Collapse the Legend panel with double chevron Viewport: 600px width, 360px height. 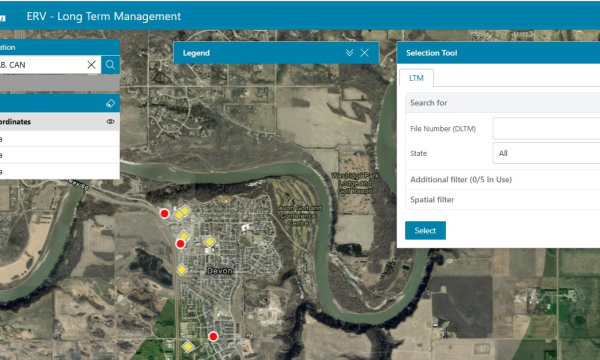(x=349, y=53)
